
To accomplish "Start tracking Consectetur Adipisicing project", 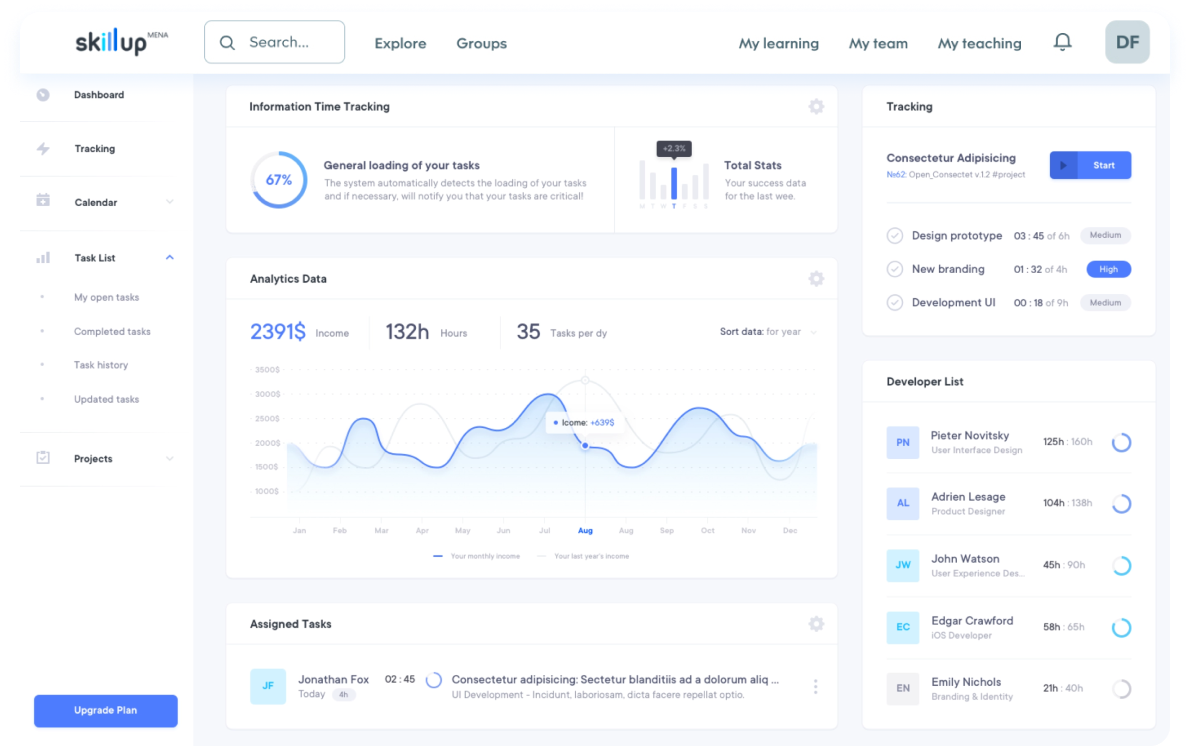I will point(1090,165).
